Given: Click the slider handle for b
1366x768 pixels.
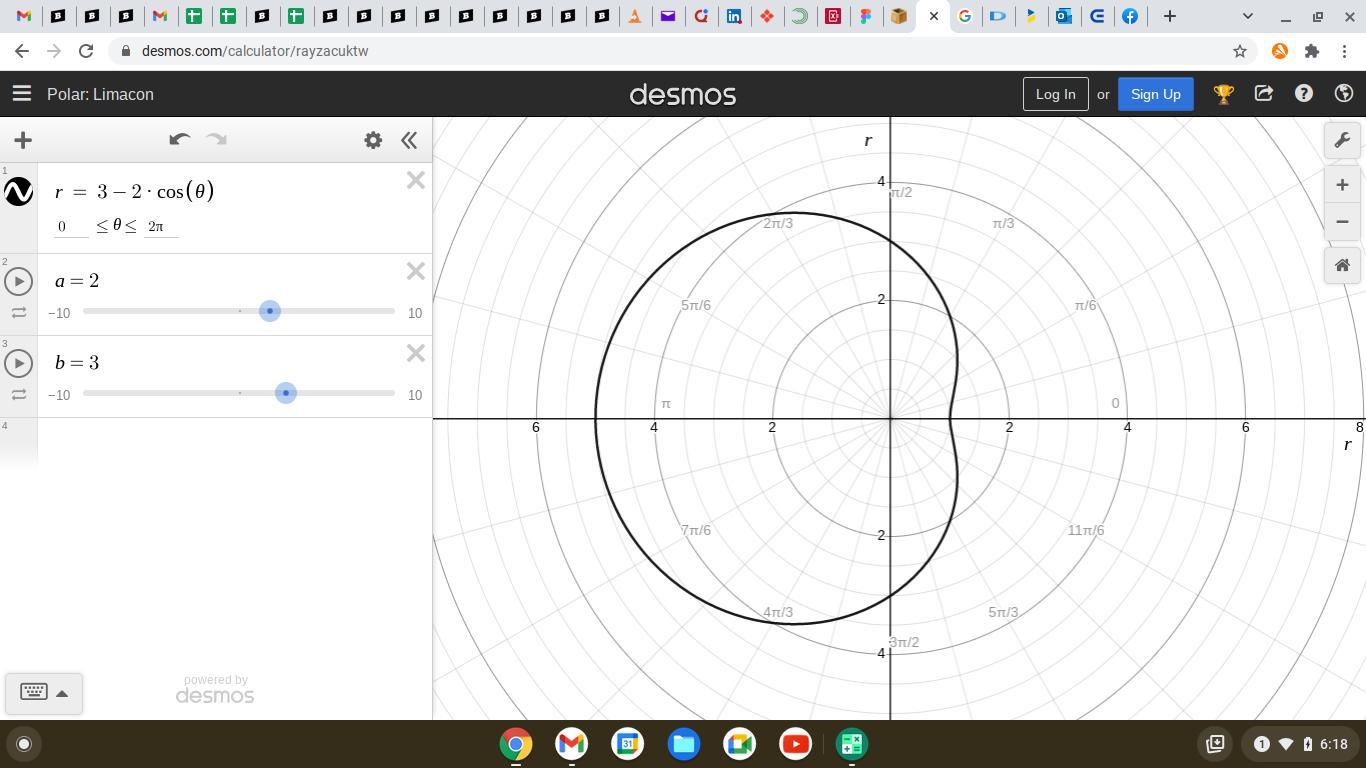Looking at the screenshot, I should pyautogui.click(x=286, y=393).
